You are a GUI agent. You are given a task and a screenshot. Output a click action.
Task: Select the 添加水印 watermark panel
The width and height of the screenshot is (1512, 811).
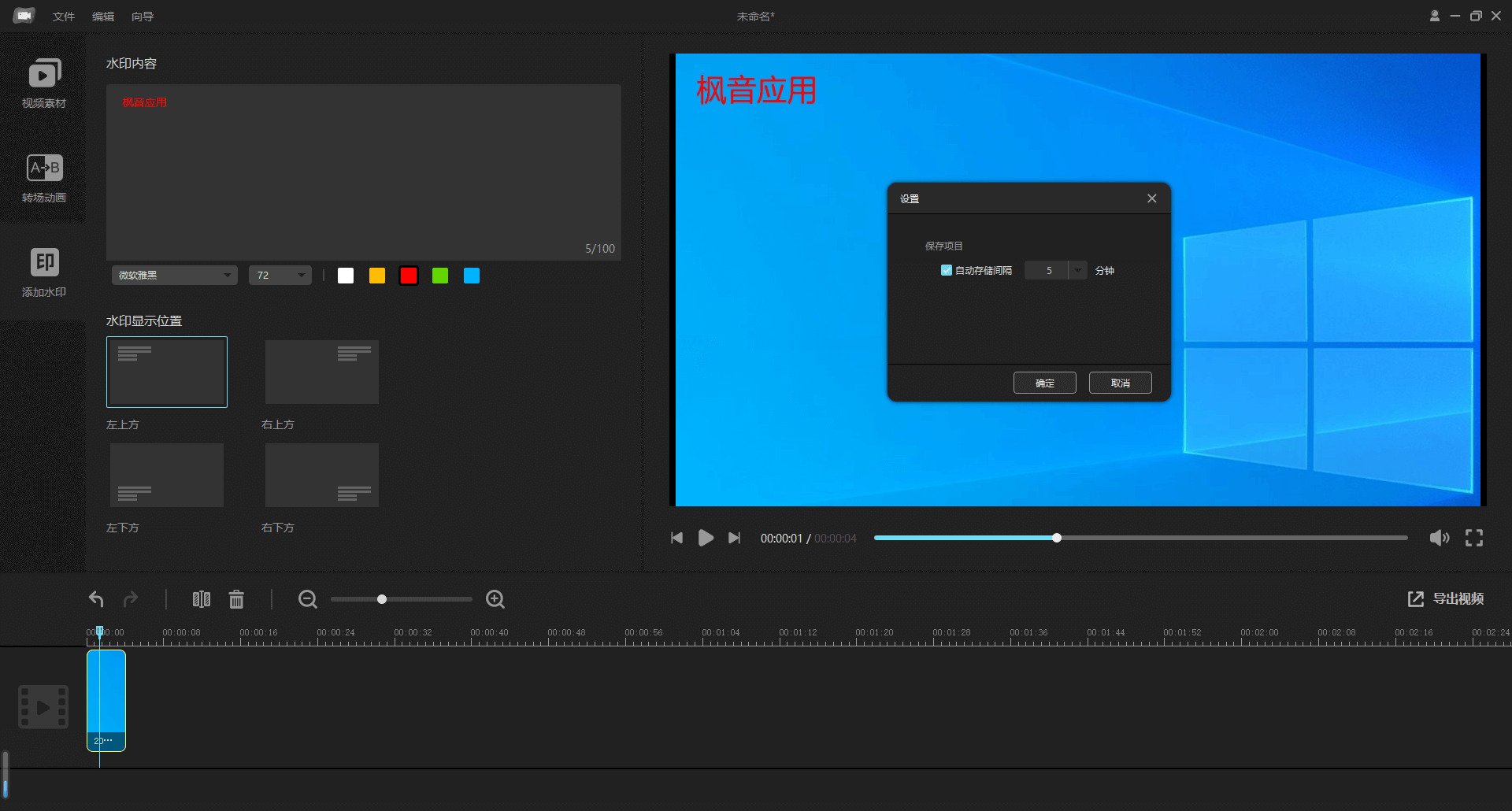click(x=44, y=272)
